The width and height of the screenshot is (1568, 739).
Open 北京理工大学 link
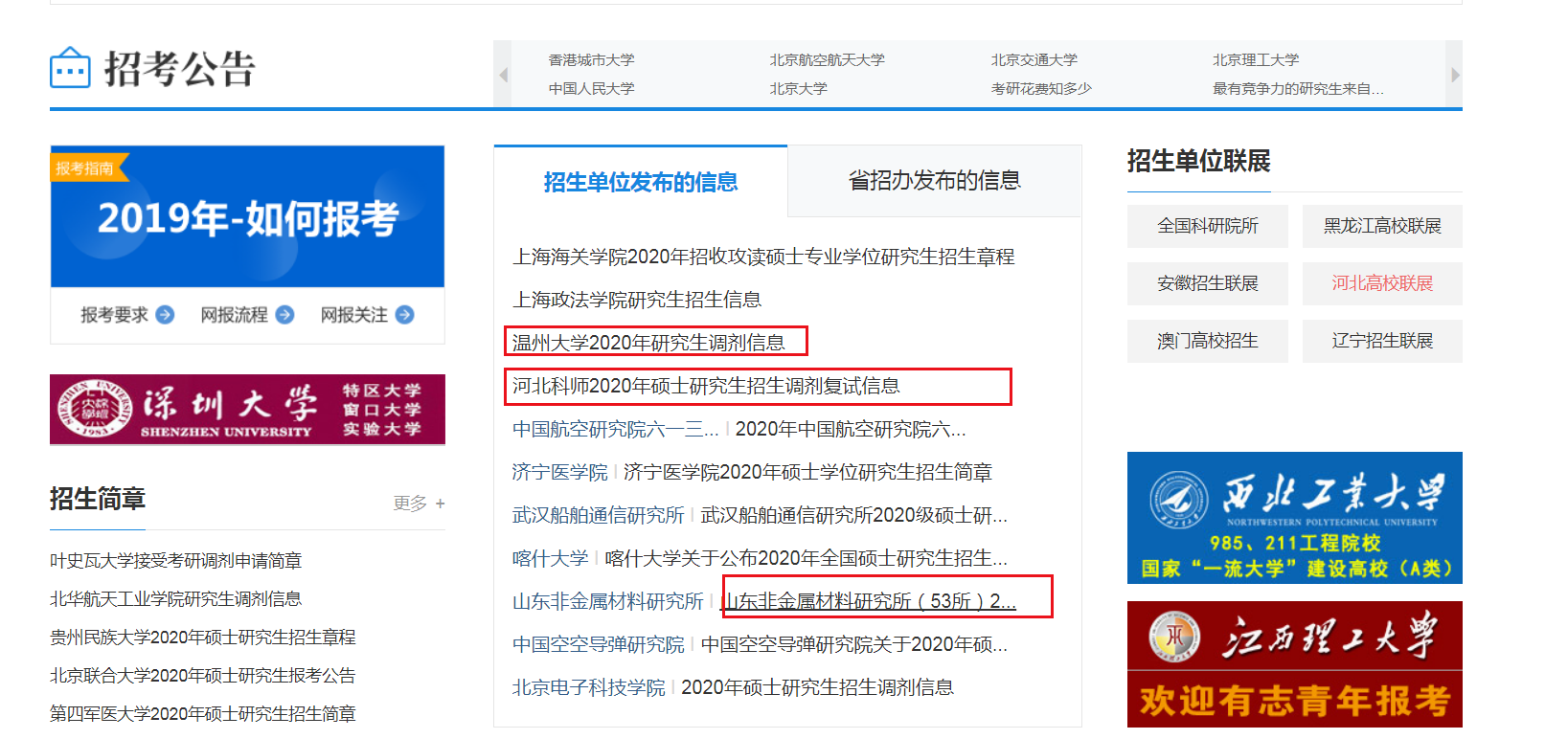(1256, 60)
